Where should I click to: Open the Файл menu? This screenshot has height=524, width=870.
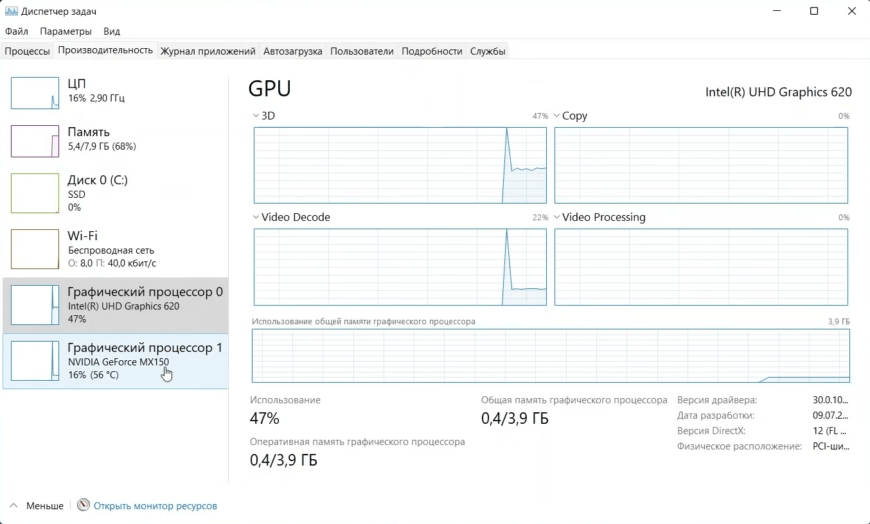point(16,31)
